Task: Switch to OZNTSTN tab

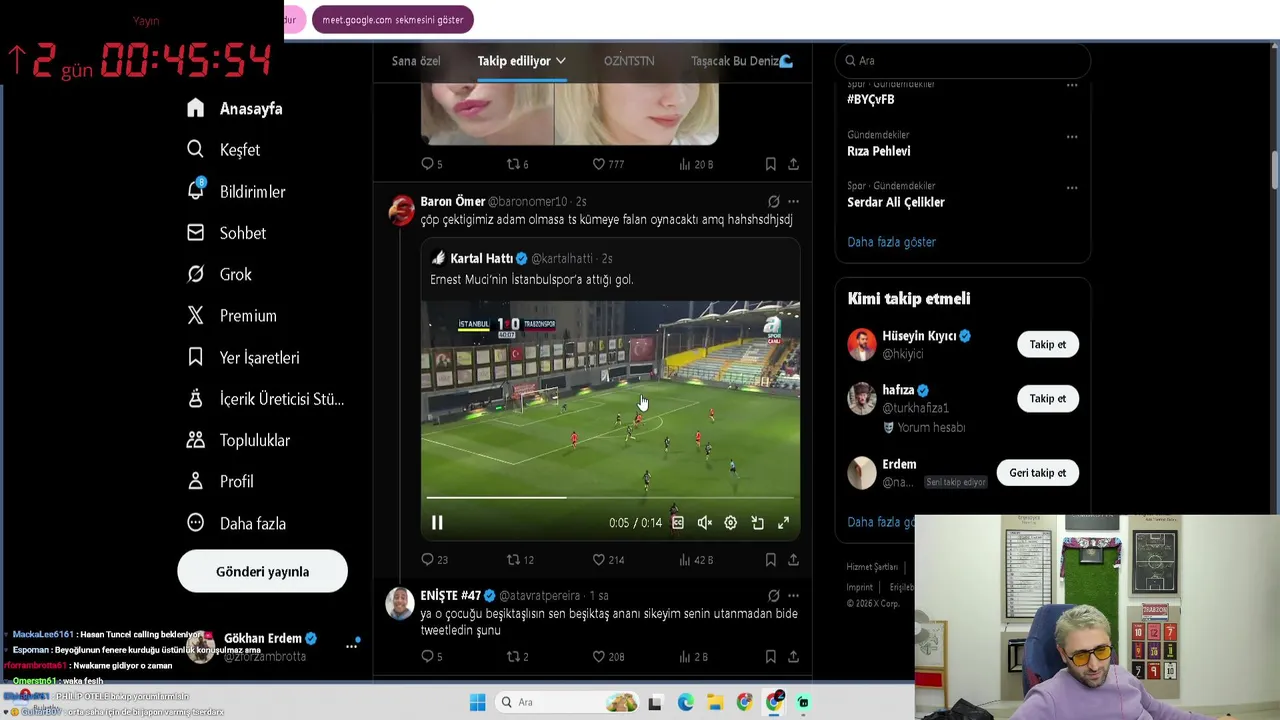Action: point(629,61)
